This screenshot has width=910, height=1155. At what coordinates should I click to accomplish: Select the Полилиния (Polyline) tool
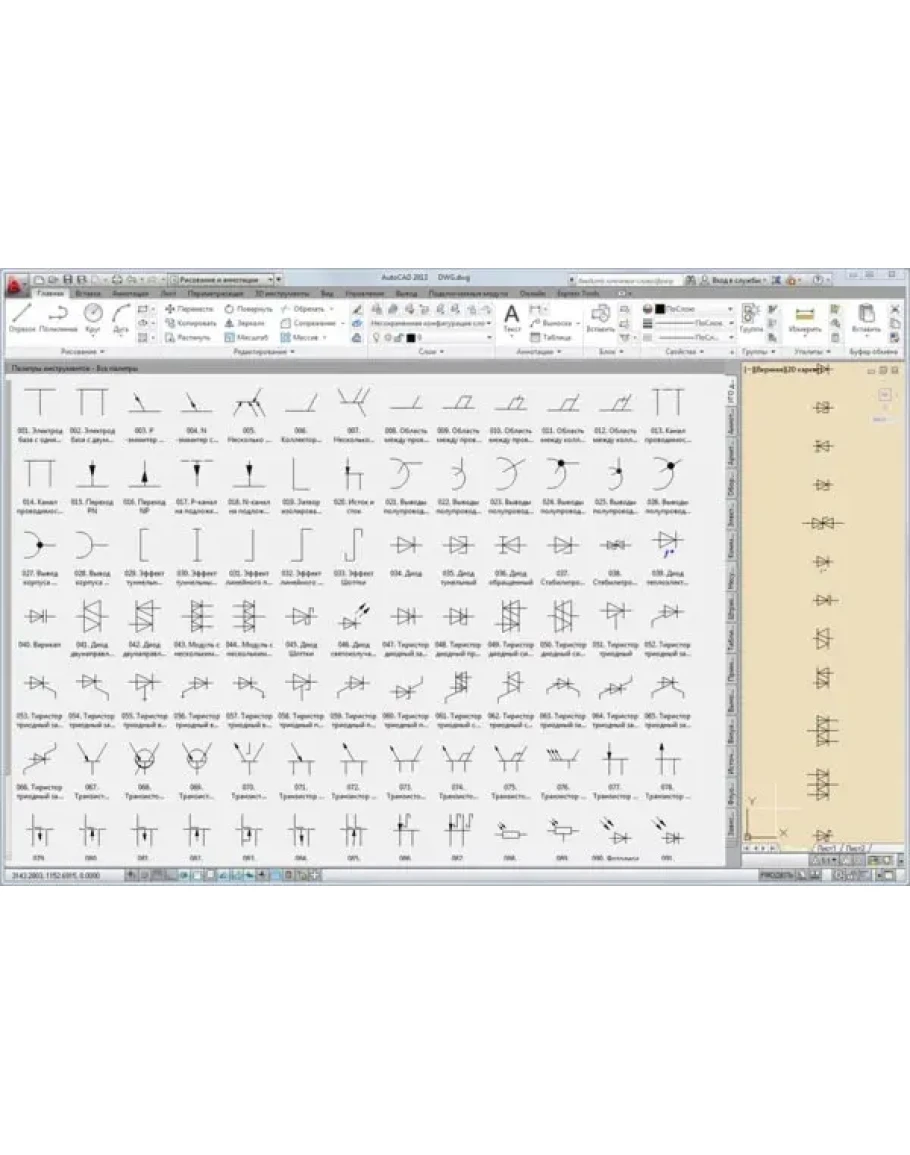point(58,316)
